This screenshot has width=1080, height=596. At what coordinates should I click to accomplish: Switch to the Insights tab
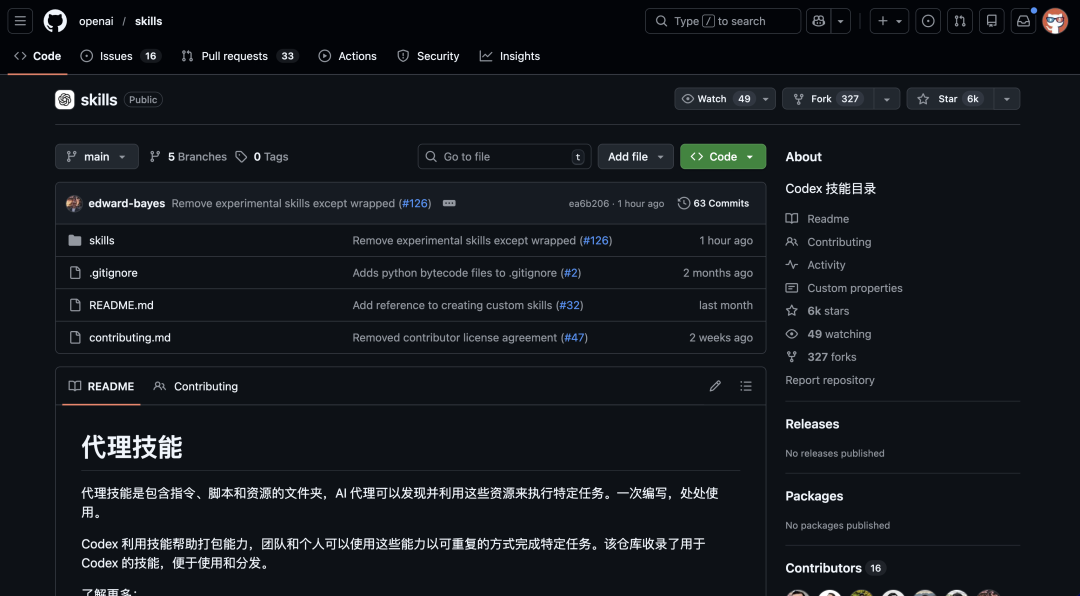(510, 56)
